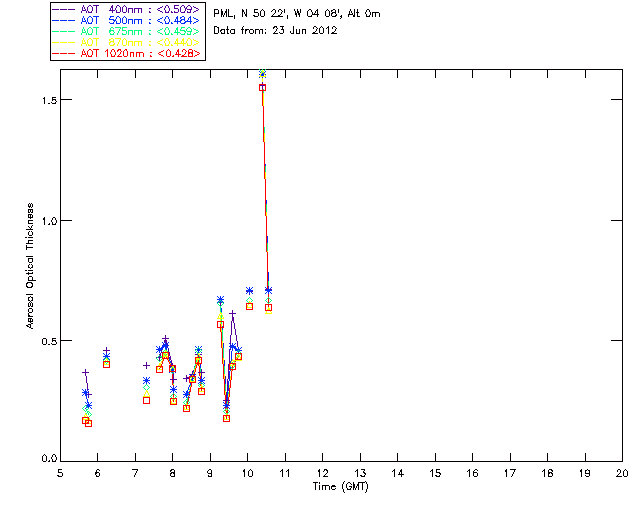Click the x-axis label 11
This screenshot has height=512, width=640.
(284, 473)
